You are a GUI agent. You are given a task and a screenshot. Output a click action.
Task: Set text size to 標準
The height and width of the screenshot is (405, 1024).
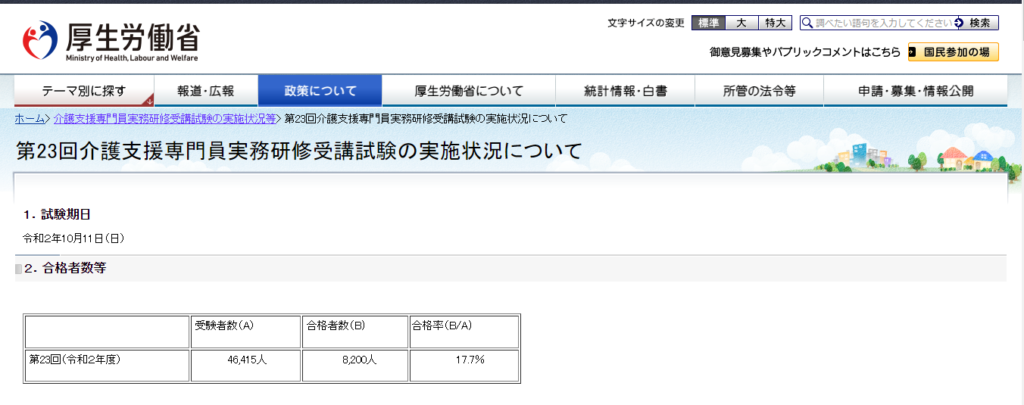pos(708,23)
